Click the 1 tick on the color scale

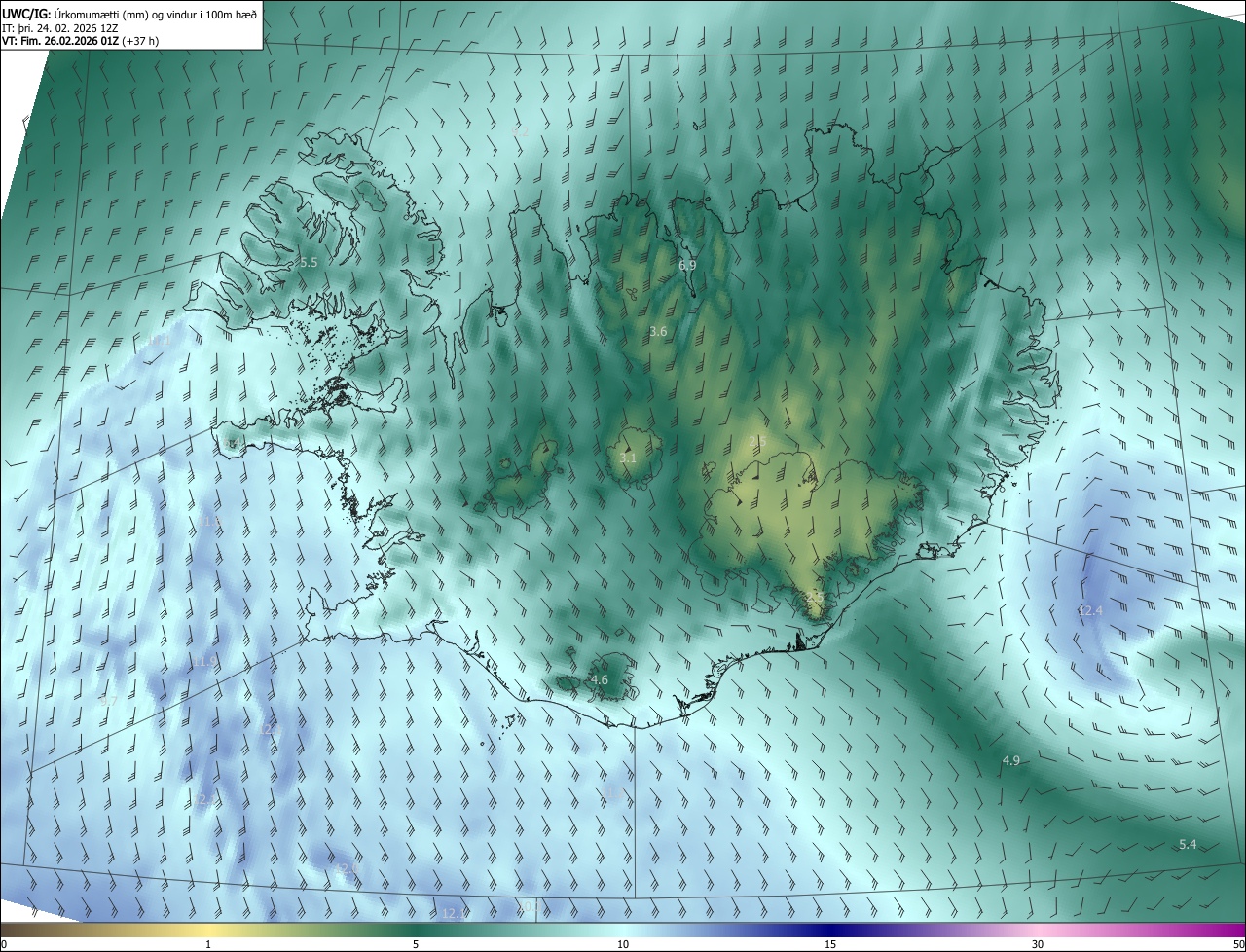(x=208, y=944)
